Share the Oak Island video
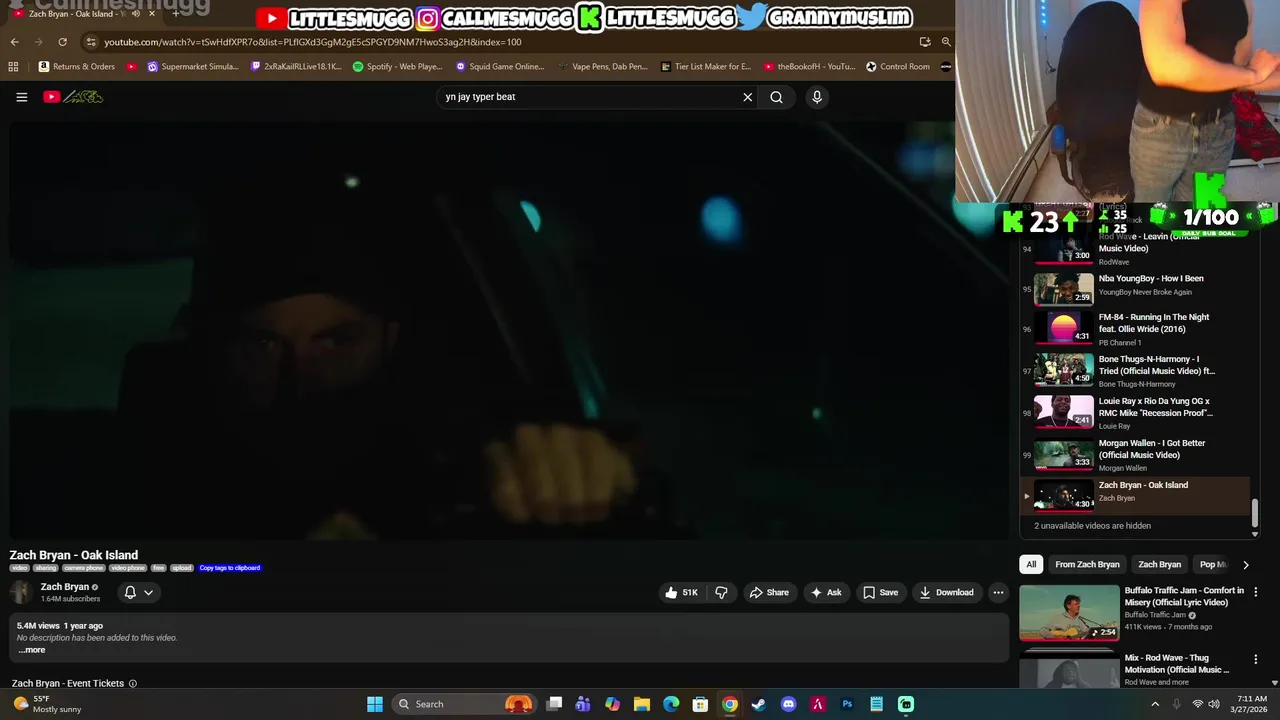1280x720 pixels. coord(769,592)
